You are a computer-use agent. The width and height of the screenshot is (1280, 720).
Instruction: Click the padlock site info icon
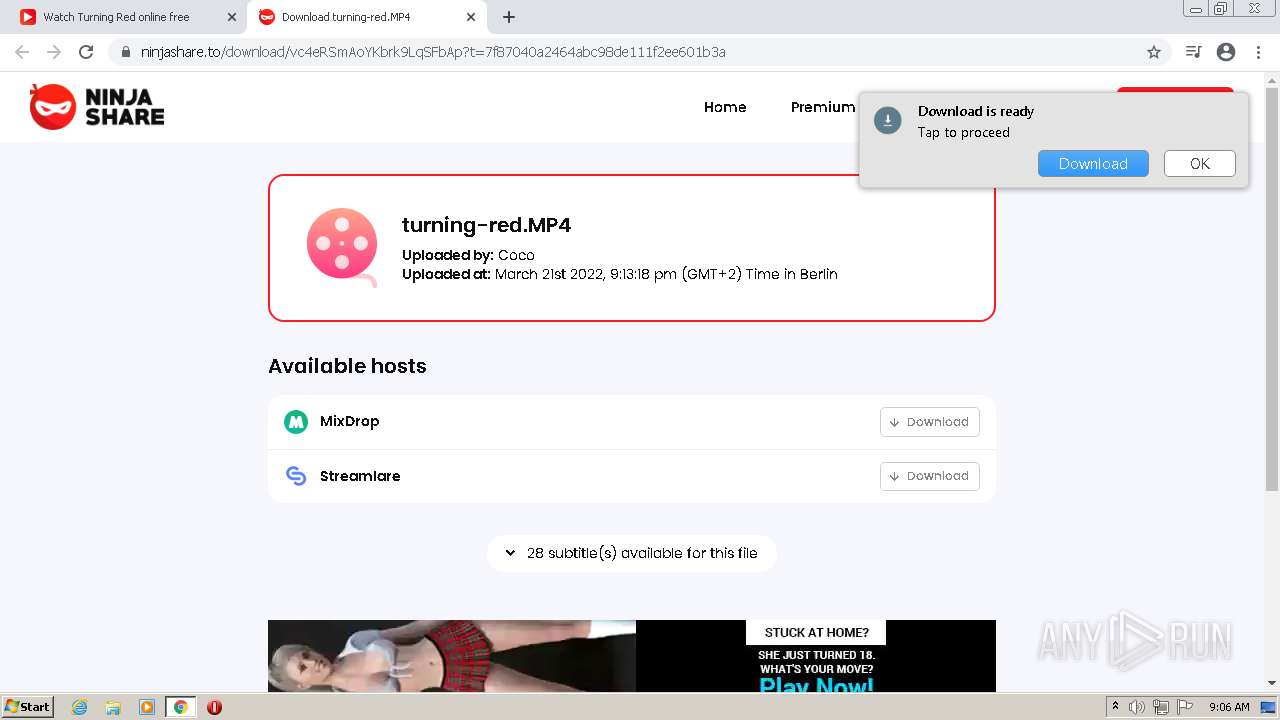pos(126,52)
